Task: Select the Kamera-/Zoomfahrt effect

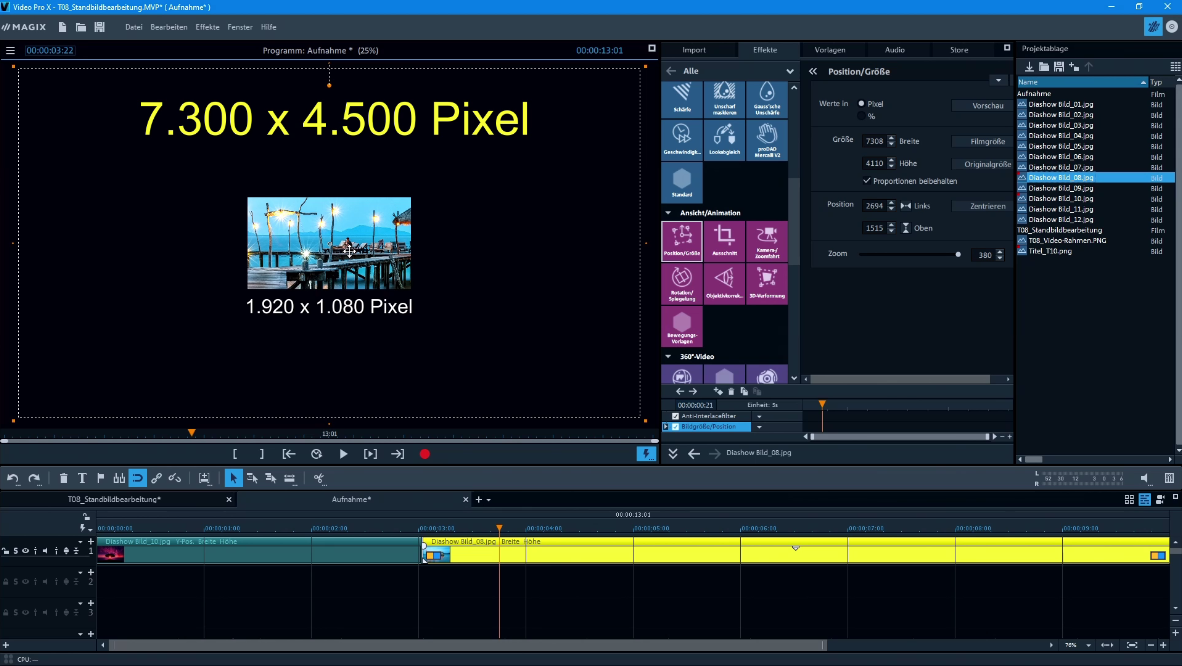Action: [766, 240]
